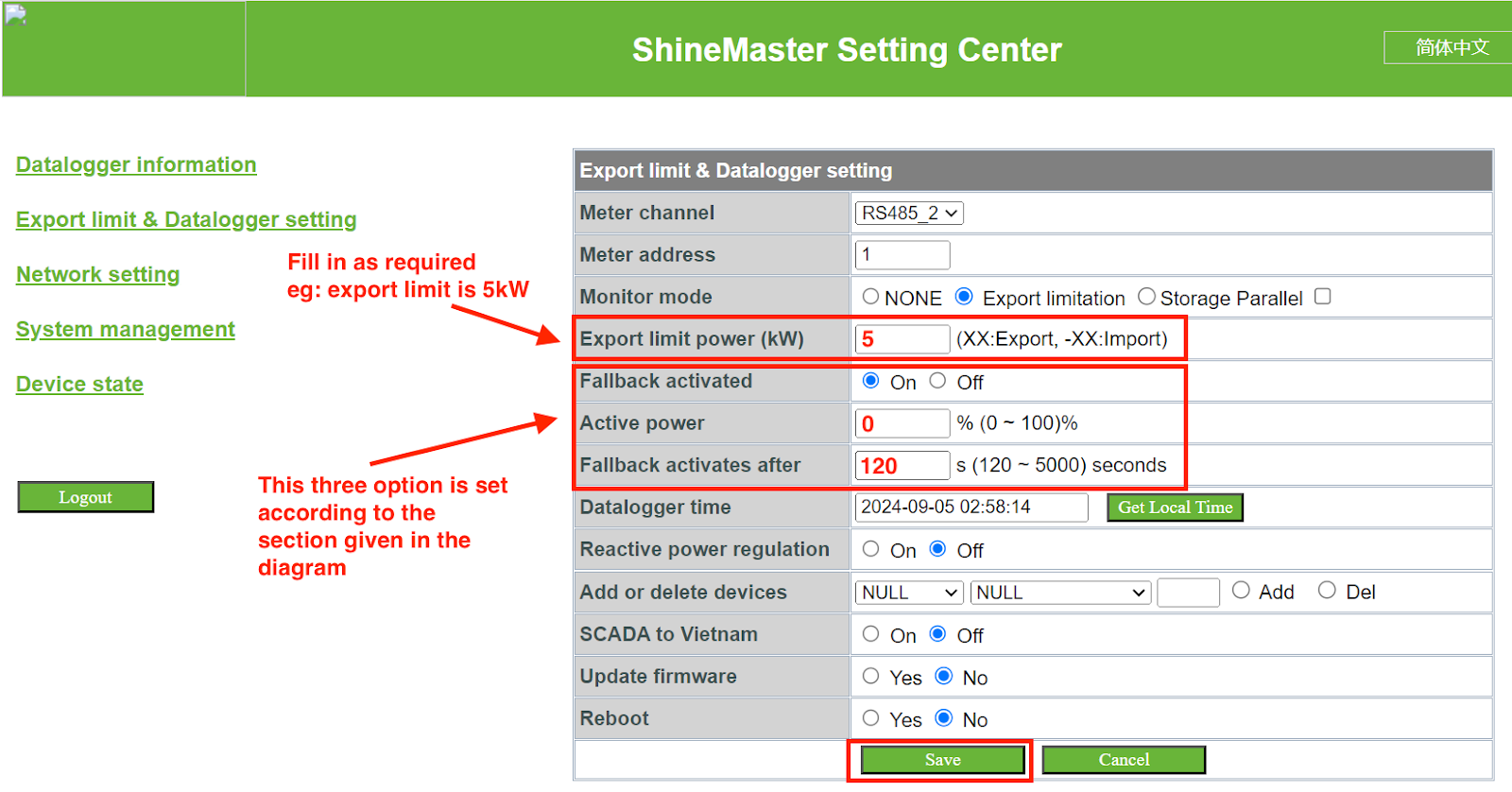Switch language to 简体中文
The height and width of the screenshot is (792, 1512).
tap(1451, 47)
